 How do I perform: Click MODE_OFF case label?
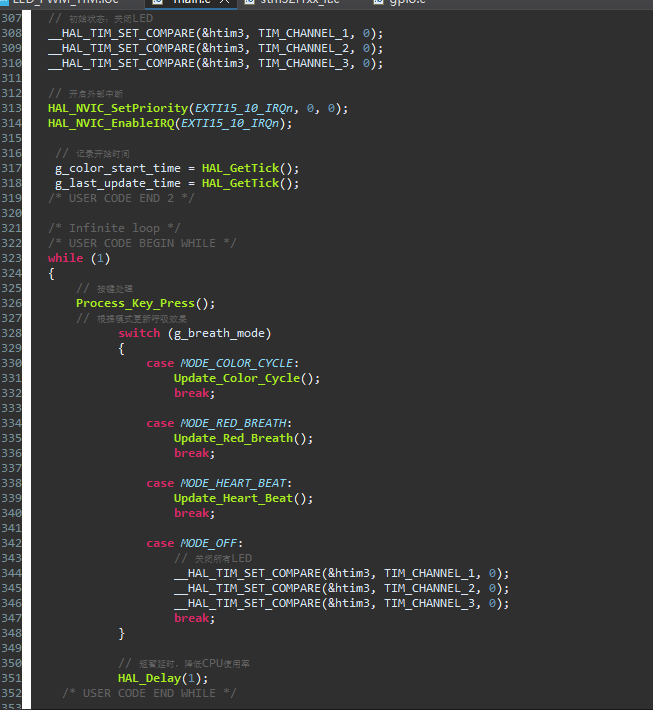pos(209,543)
